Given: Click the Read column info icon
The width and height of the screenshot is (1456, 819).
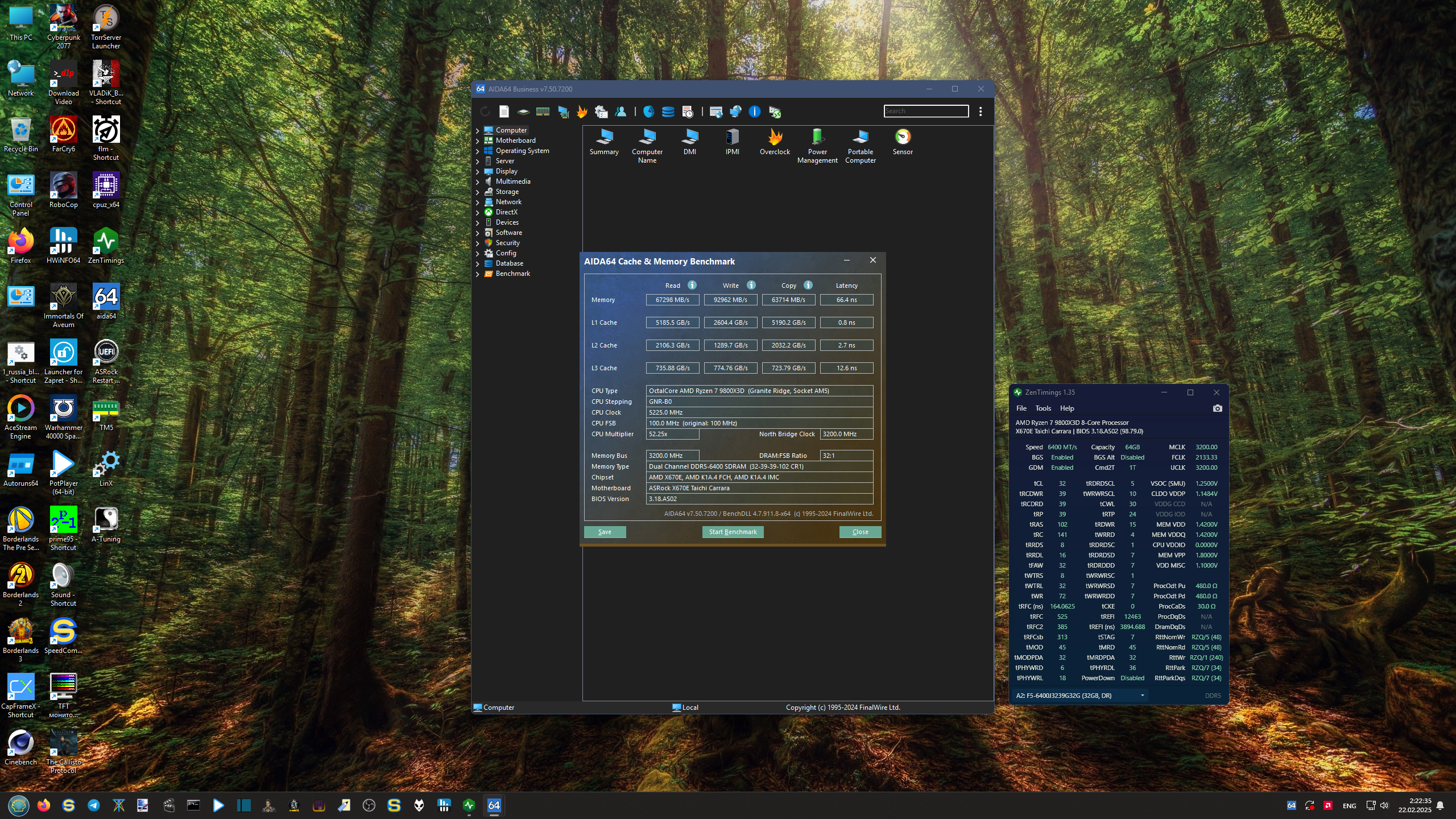Looking at the screenshot, I should 692,285.
